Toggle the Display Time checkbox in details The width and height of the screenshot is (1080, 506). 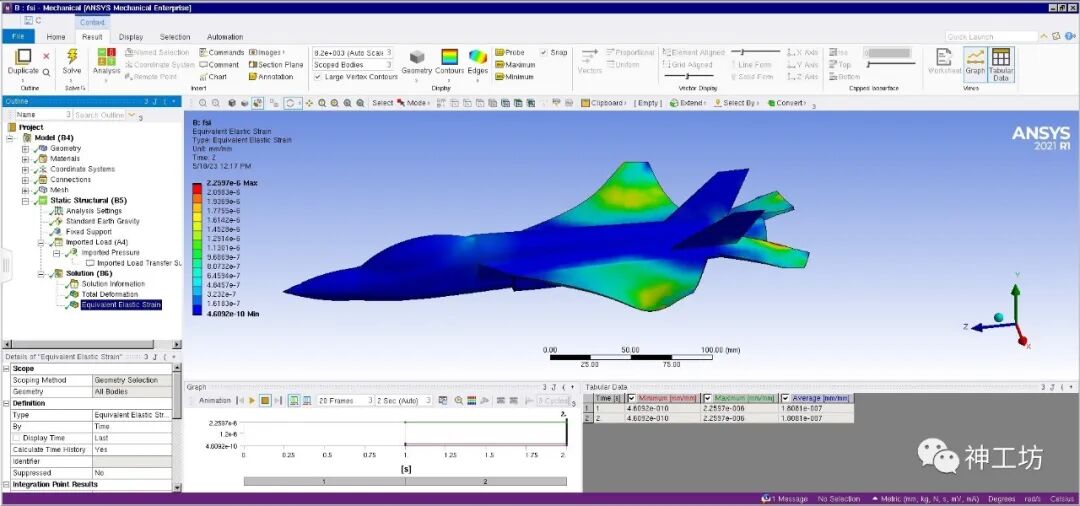[x=17, y=438]
